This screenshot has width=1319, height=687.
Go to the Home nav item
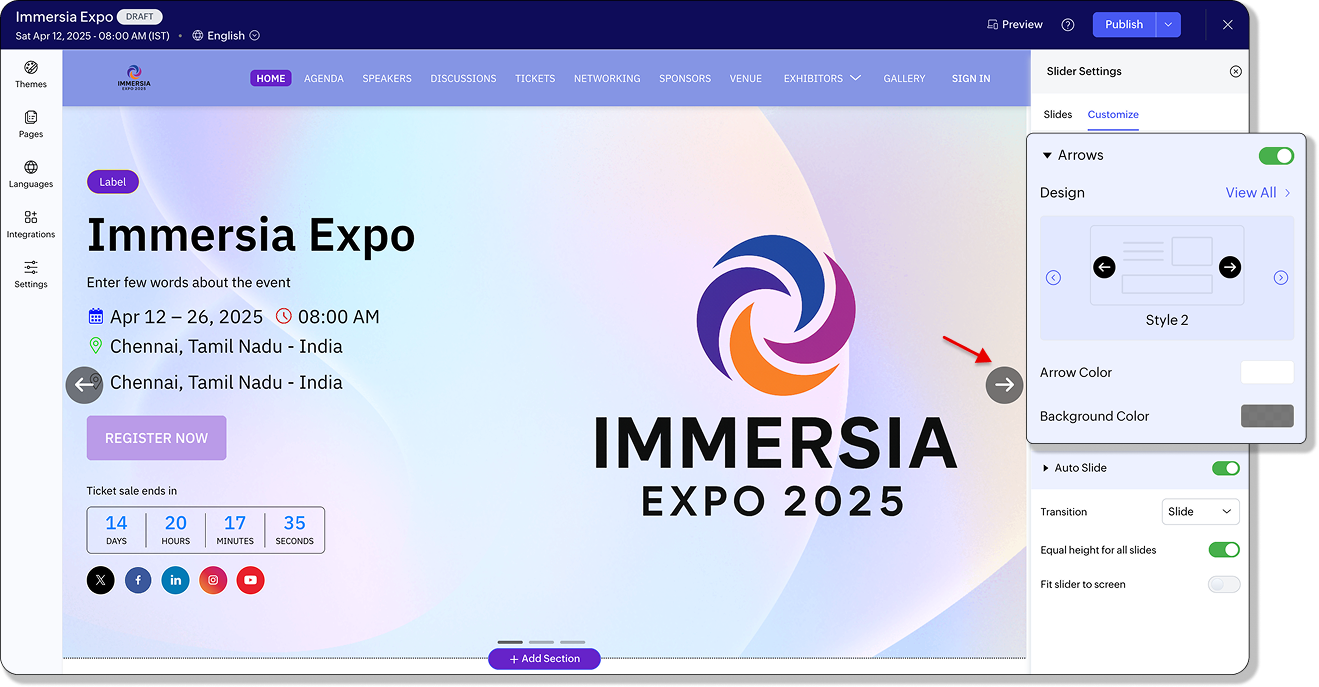pyautogui.click(x=271, y=78)
